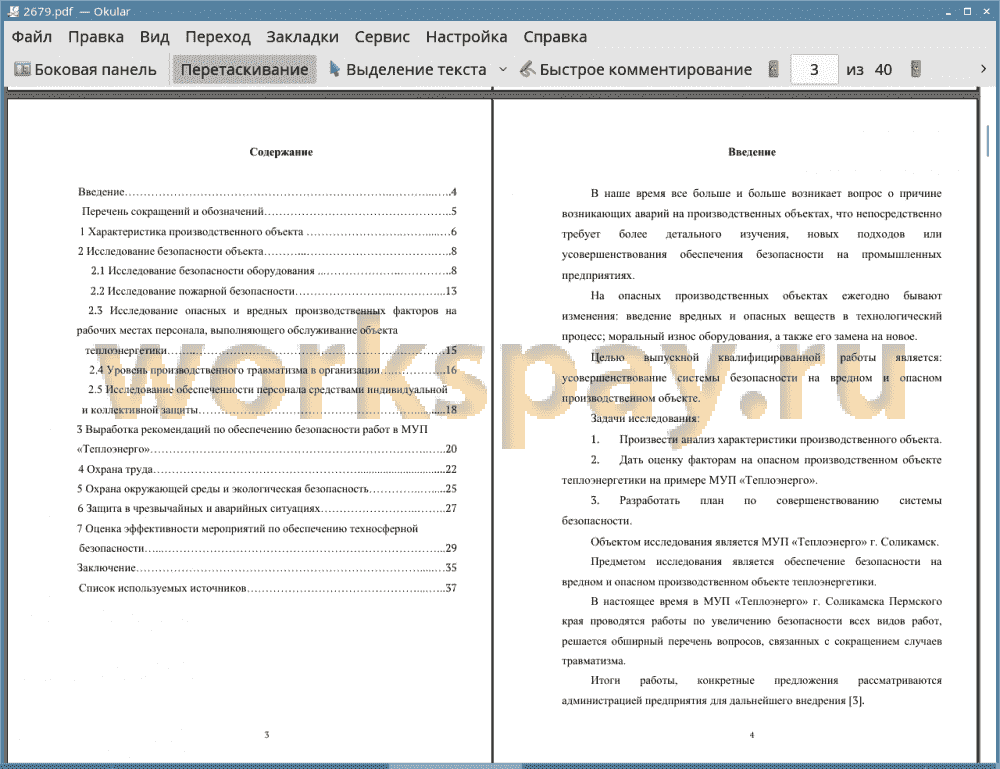The height and width of the screenshot is (769, 1000).
Task: Click page number 4 at page bottom
Action: pyautogui.click(x=752, y=735)
